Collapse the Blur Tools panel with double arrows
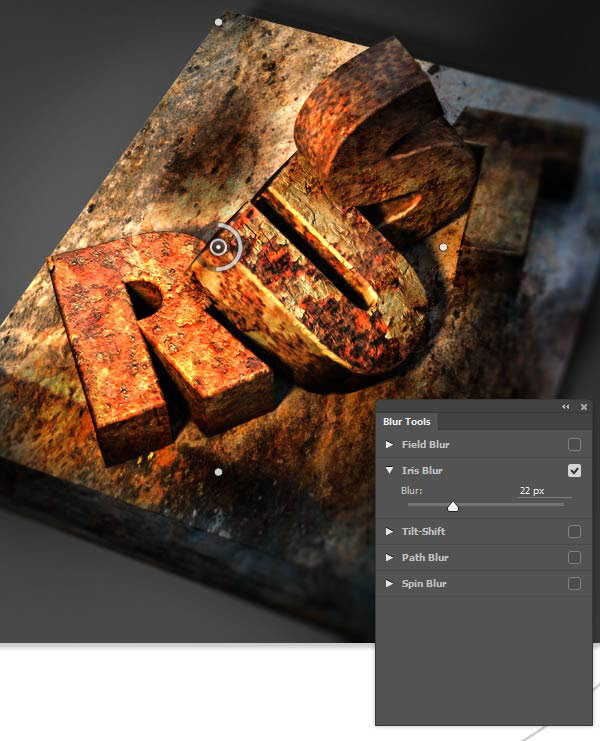The image size is (600, 741). click(x=566, y=407)
